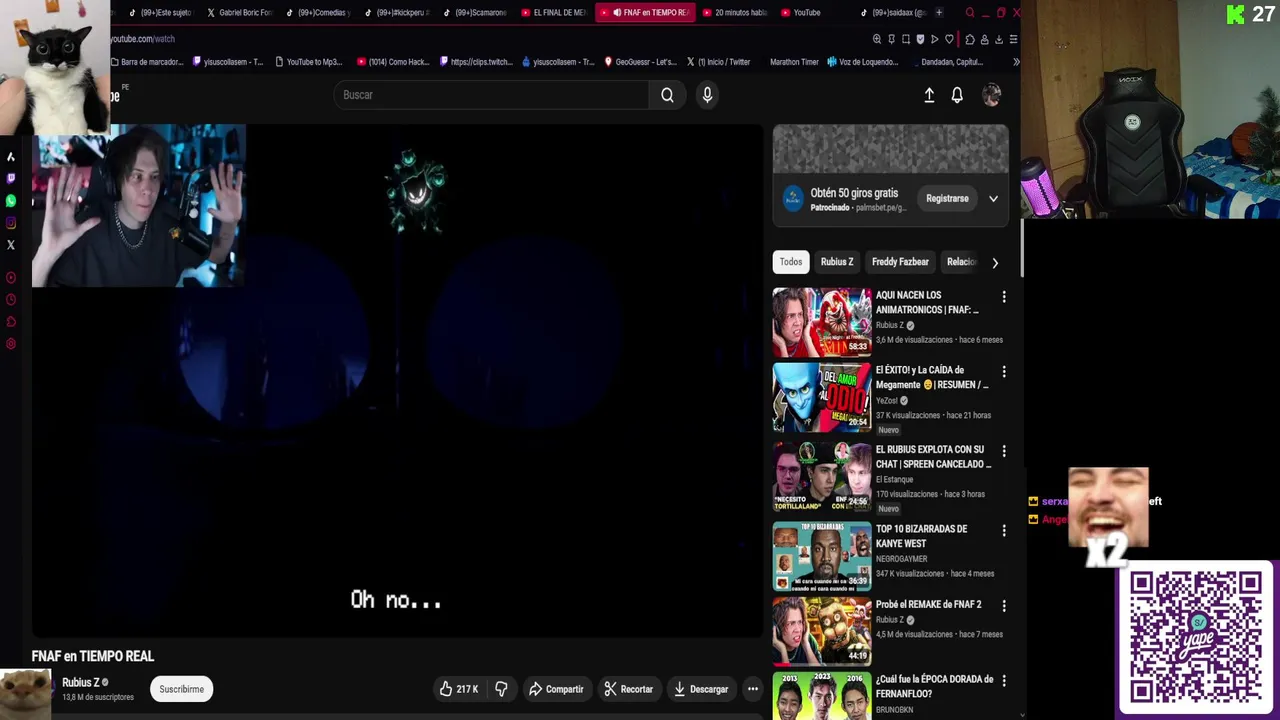The width and height of the screenshot is (1280, 720).
Task: Open the ad blocker shield icon
Action: click(x=920, y=39)
